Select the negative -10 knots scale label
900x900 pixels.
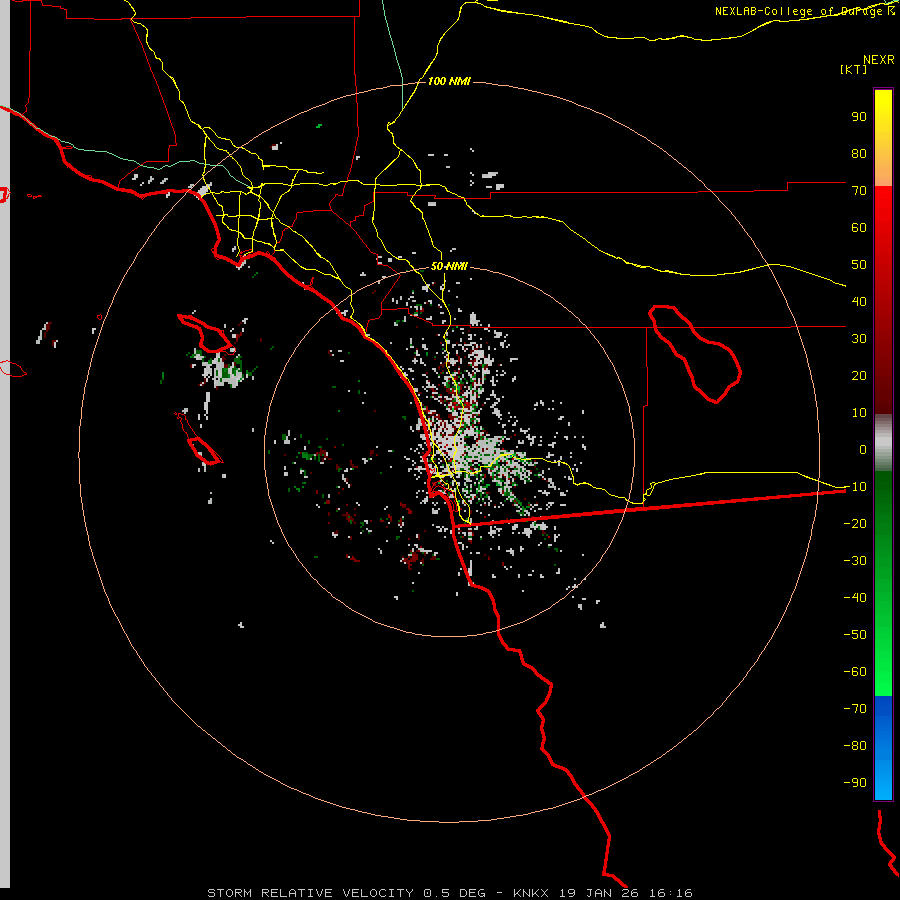(x=855, y=487)
